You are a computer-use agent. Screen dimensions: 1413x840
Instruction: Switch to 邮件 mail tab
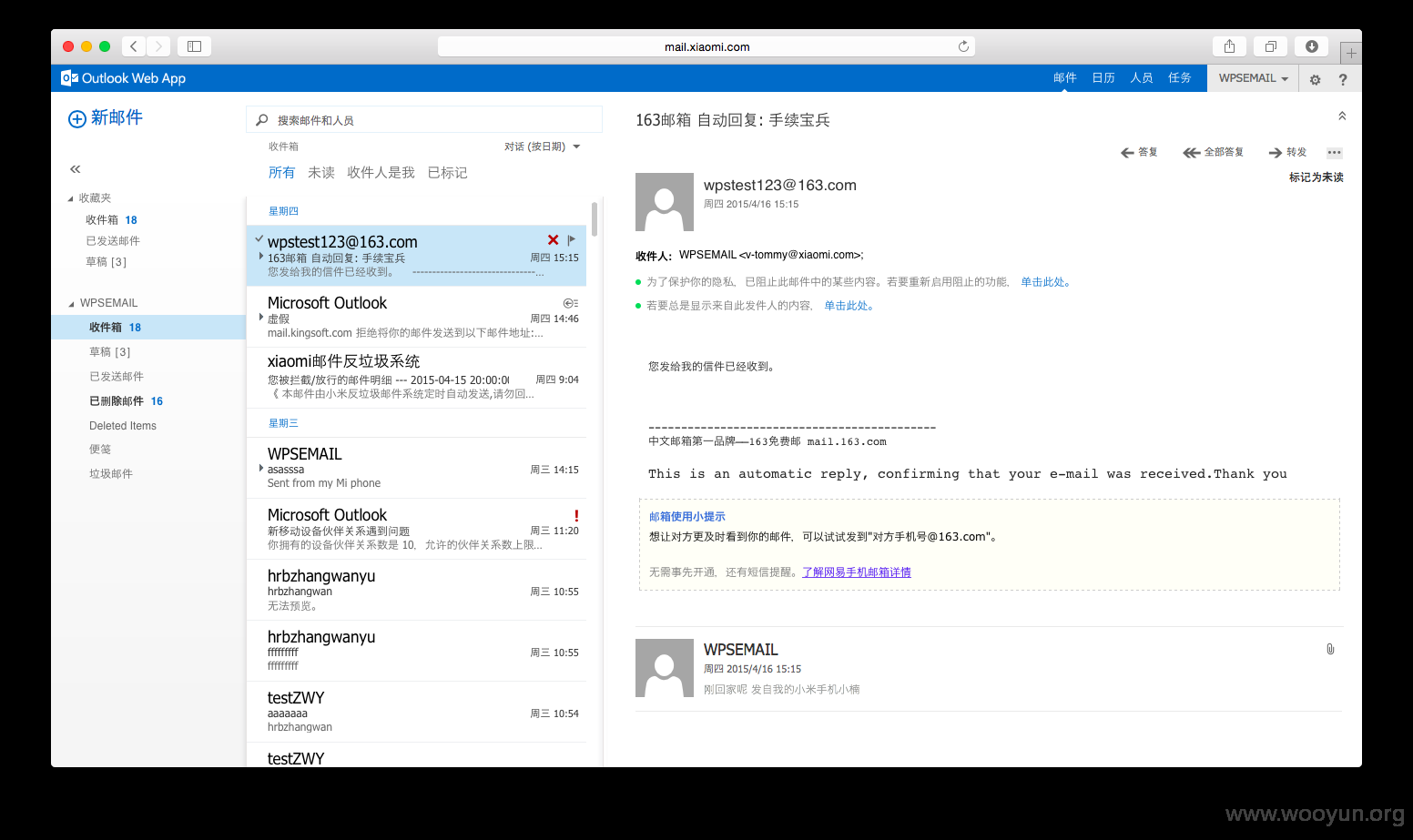pyautogui.click(x=1065, y=78)
